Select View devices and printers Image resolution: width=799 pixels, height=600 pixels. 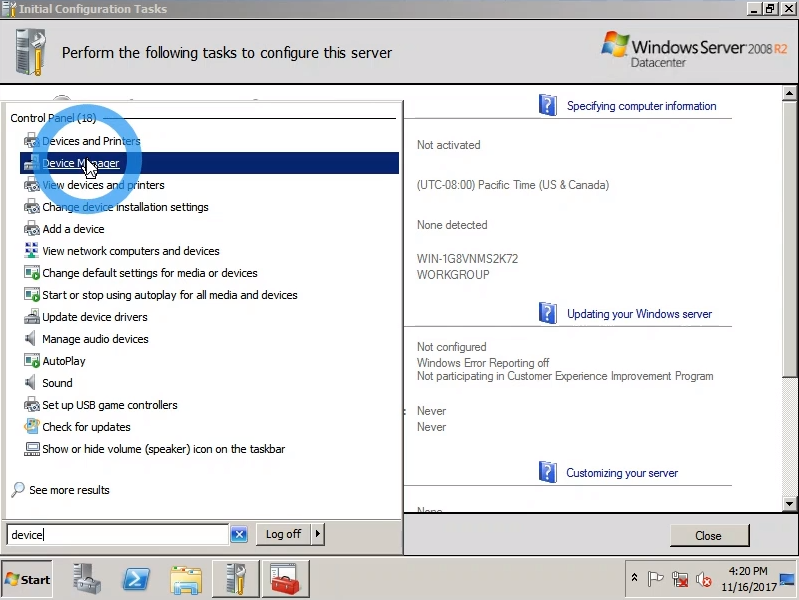click(x=103, y=185)
